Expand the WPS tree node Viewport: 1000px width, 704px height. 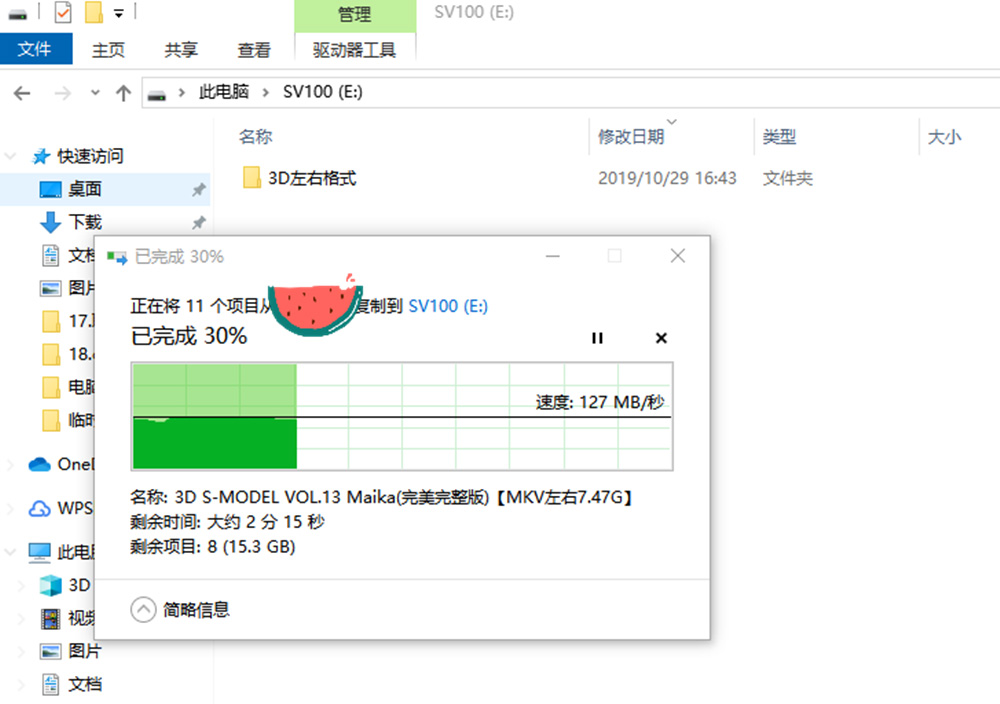click(x=10, y=509)
